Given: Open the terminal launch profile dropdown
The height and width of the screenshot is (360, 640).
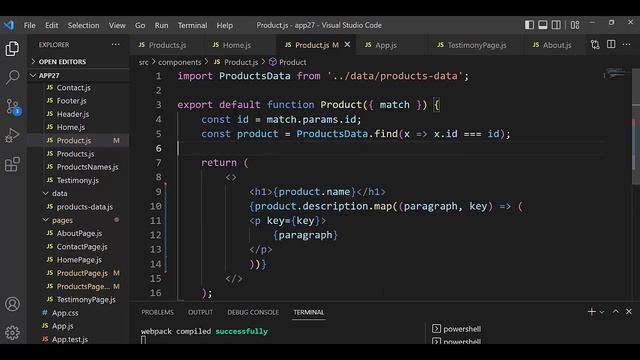Looking at the screenshot, I should [x=602, y=312].
